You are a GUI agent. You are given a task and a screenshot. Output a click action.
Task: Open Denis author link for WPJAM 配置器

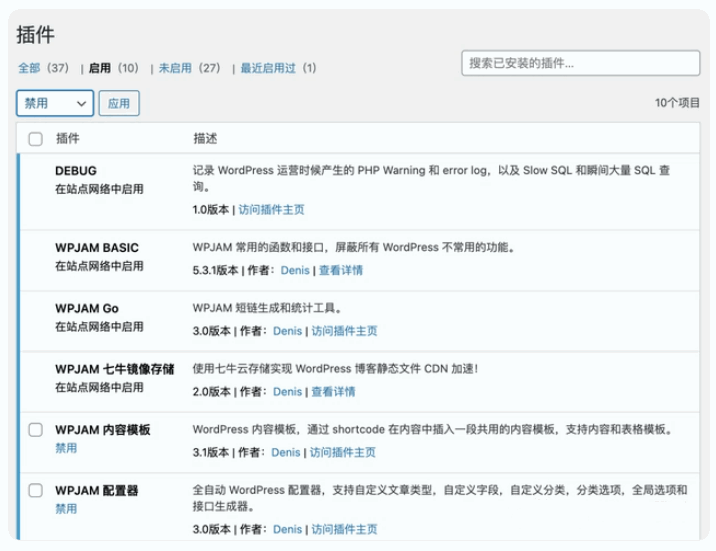(x=288, y=530)
